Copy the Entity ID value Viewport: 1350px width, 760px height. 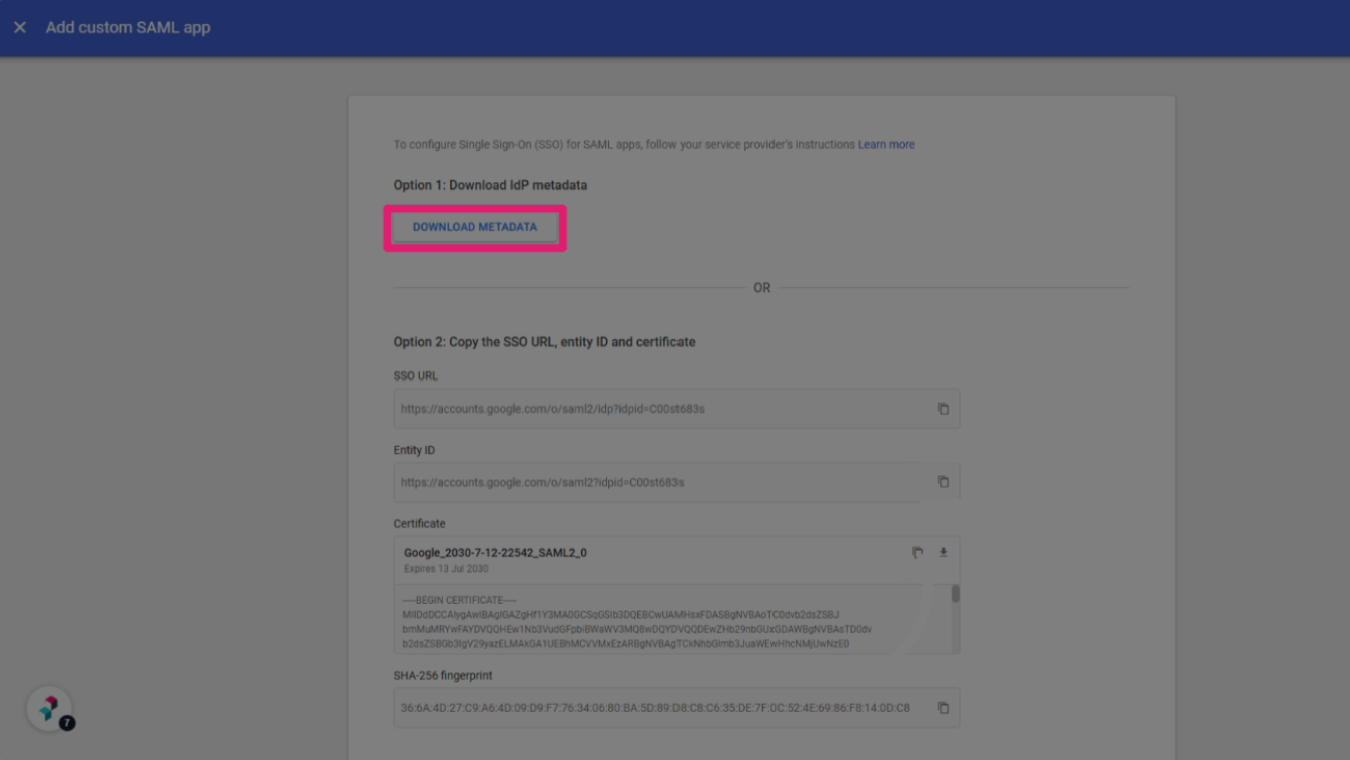pos(943,482)
